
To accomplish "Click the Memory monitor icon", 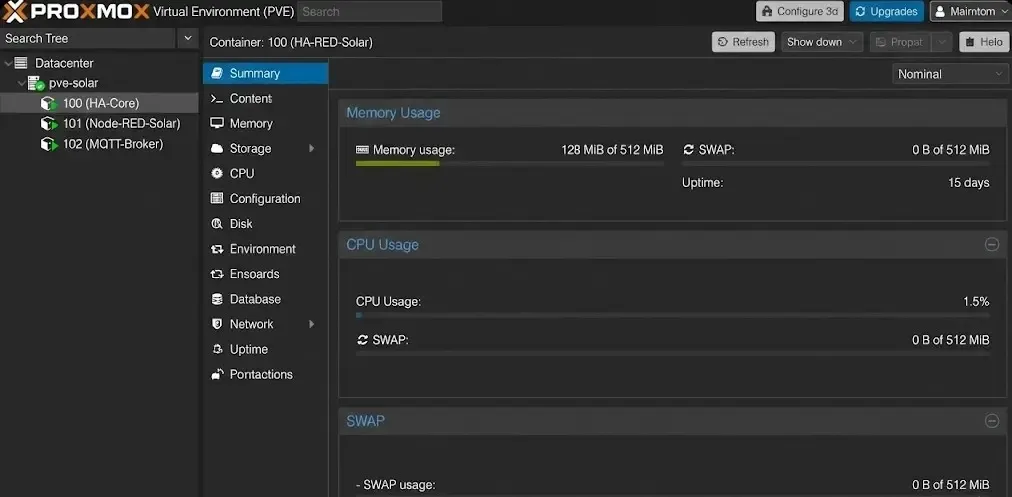I will point(218,123).
